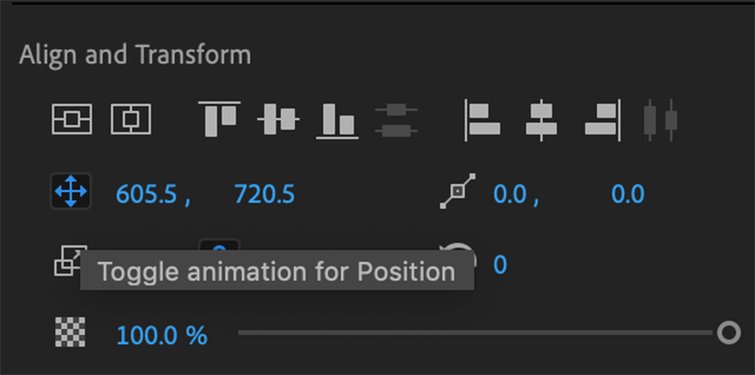Toggle animation for Scale icon

(x=68, y=260)
